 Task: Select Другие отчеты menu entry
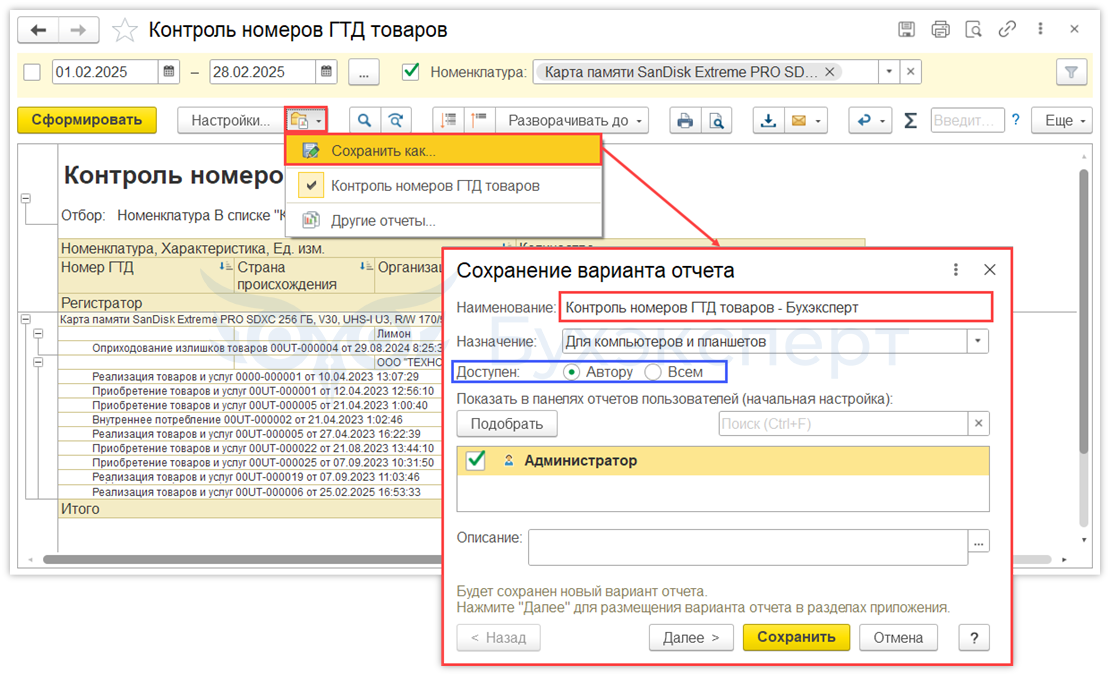[x=383, y=221]
